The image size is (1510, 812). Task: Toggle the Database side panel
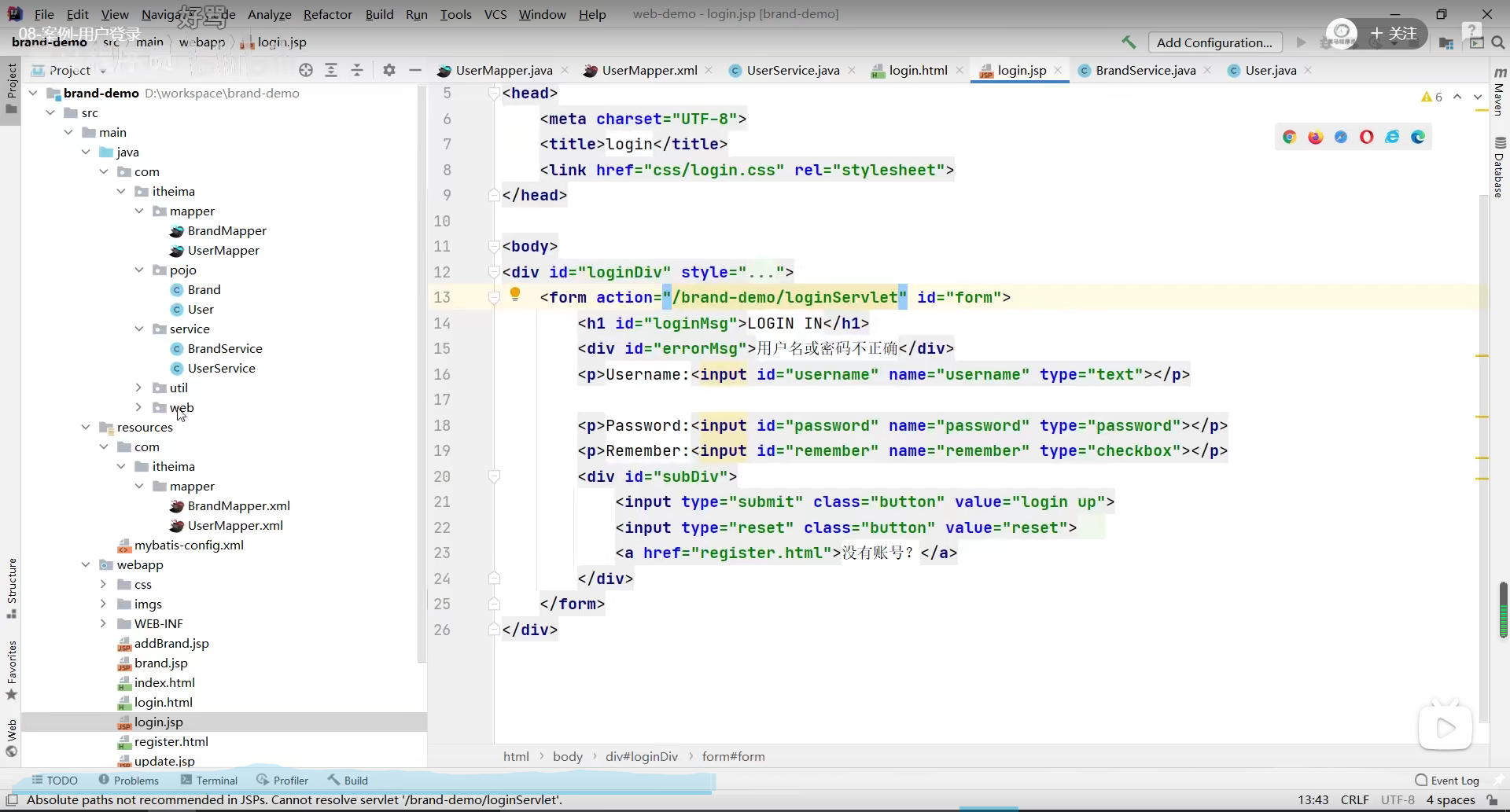click(1500, 167)
